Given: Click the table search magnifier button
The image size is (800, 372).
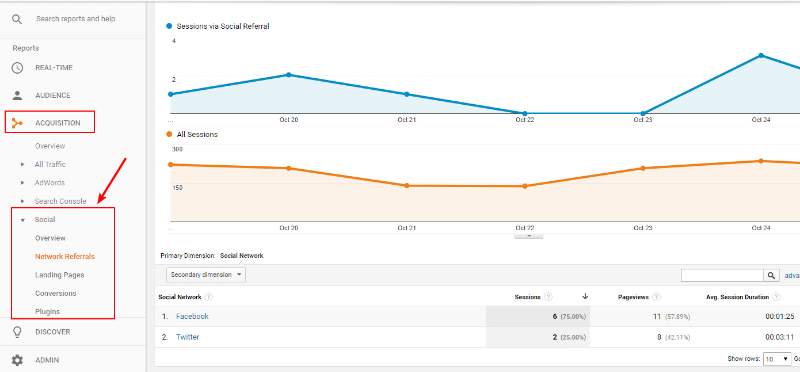Looking at the screenshot, I should pyautogui.click(x=771, y=275).
